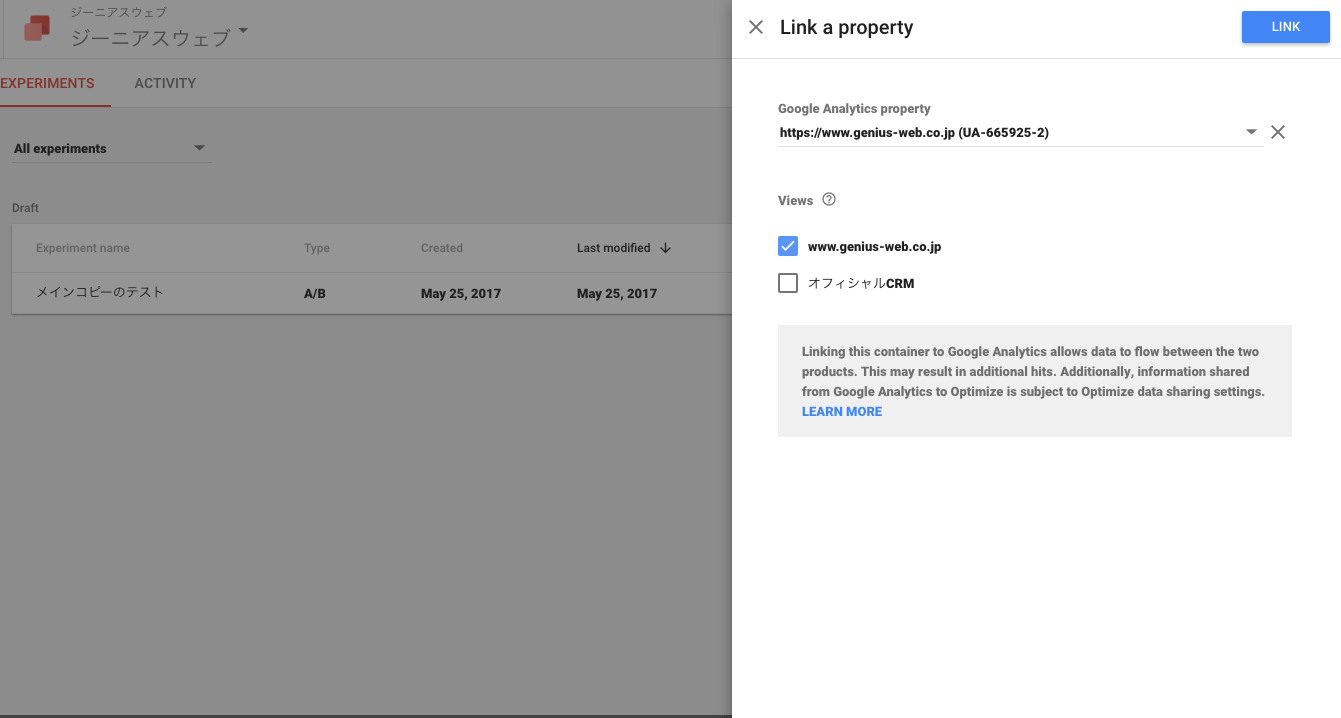Screen dimensions: 1341x718
Task: Click the blue LINK button
Action: coord(1285,27)
